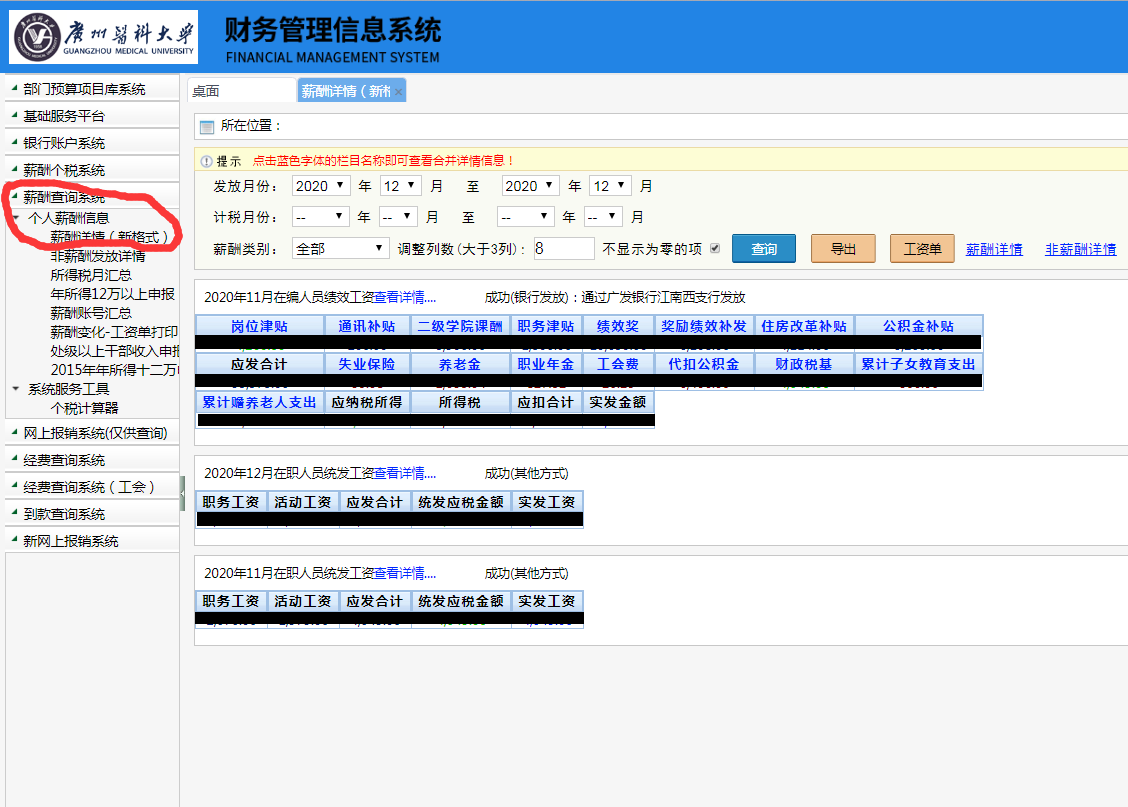Click the blue 查询 button

(x=763, y=249)
